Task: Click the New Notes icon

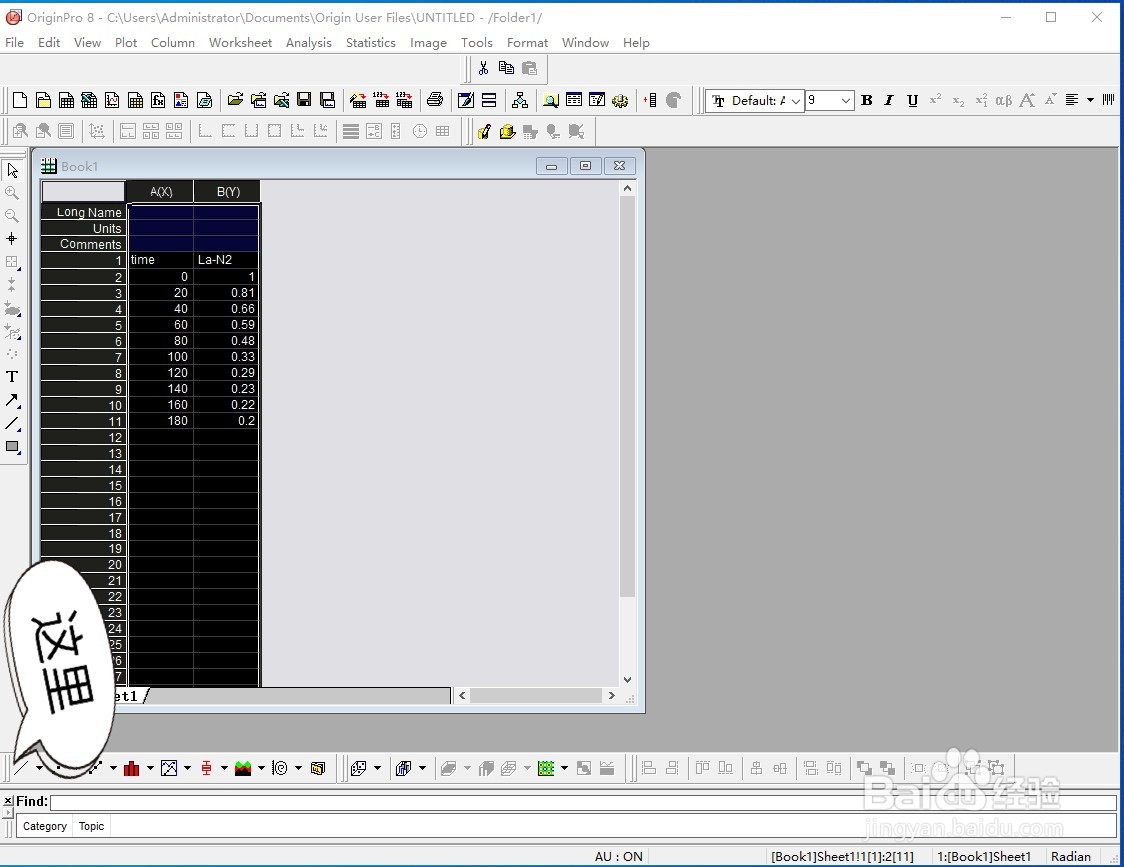Action: coord(204,100)
